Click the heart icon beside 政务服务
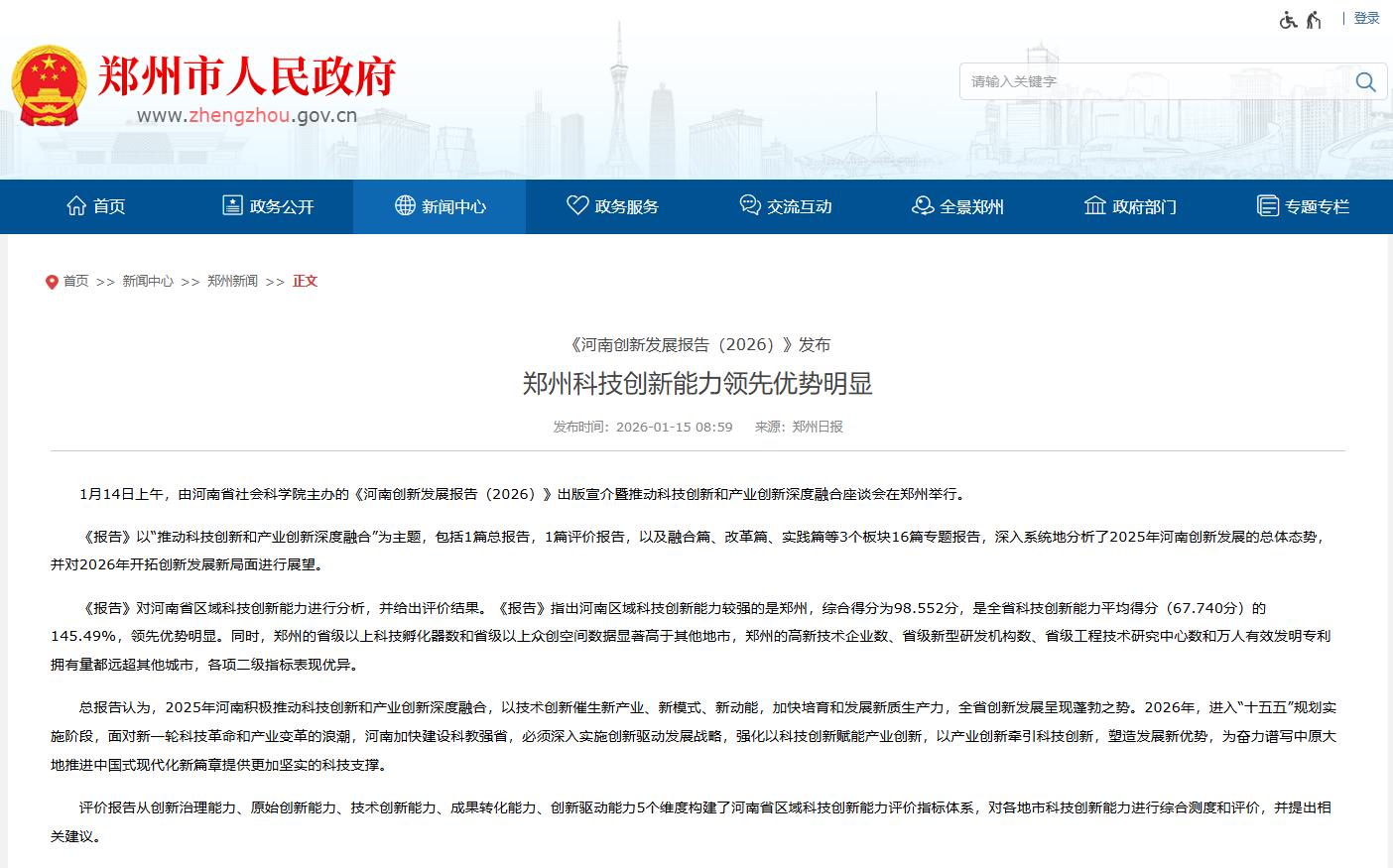 click(577, 205)
